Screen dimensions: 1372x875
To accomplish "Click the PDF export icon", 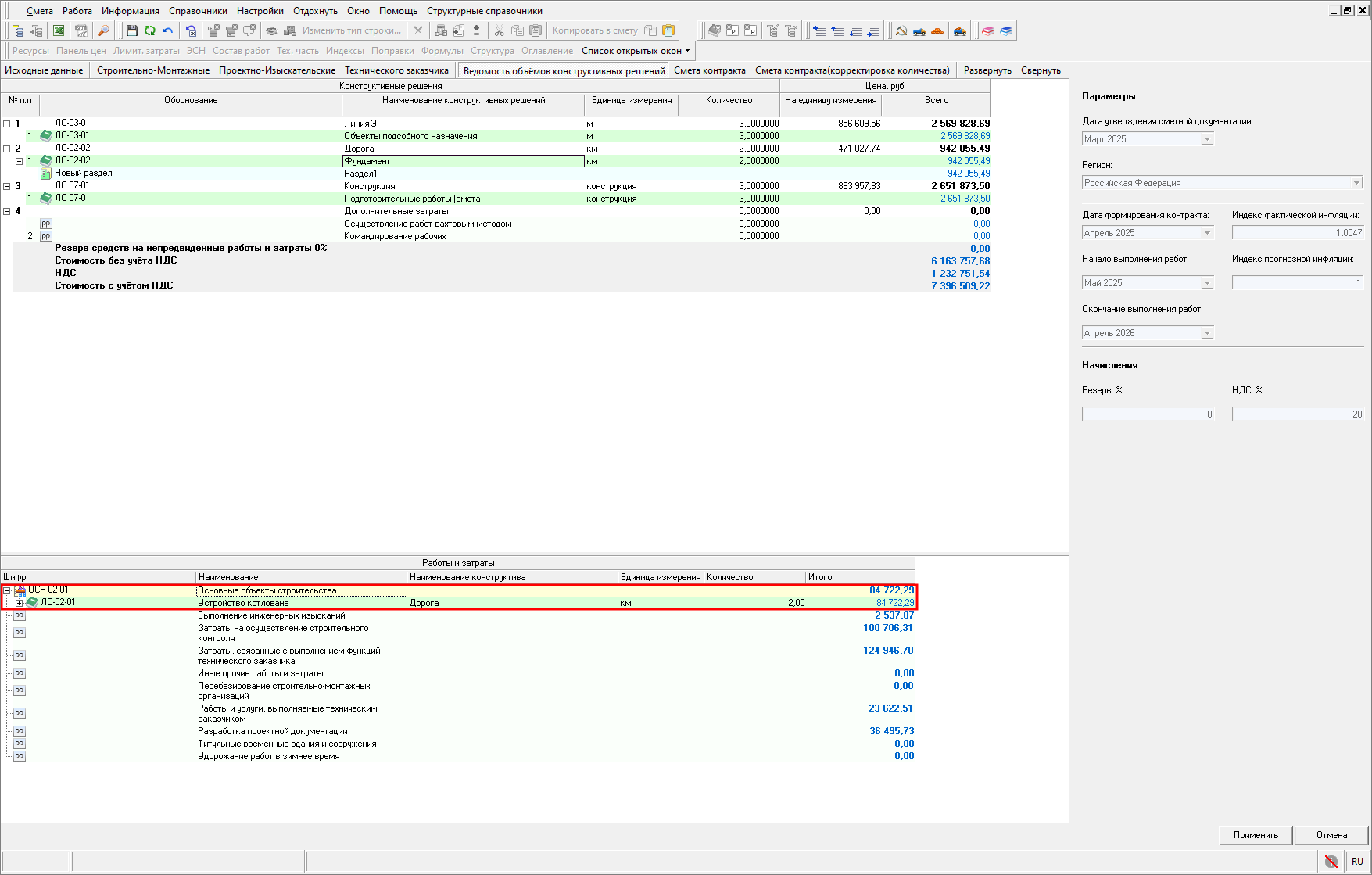I will (81, 30).
